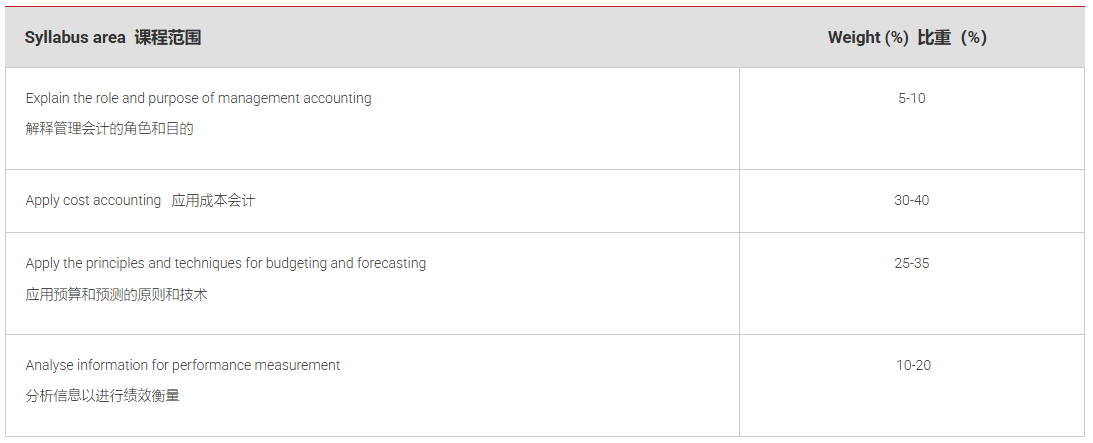Click the 25-35 weight value
Image resolution: width=1093 pixels, height=443 pixels.
tap(911, 263)
